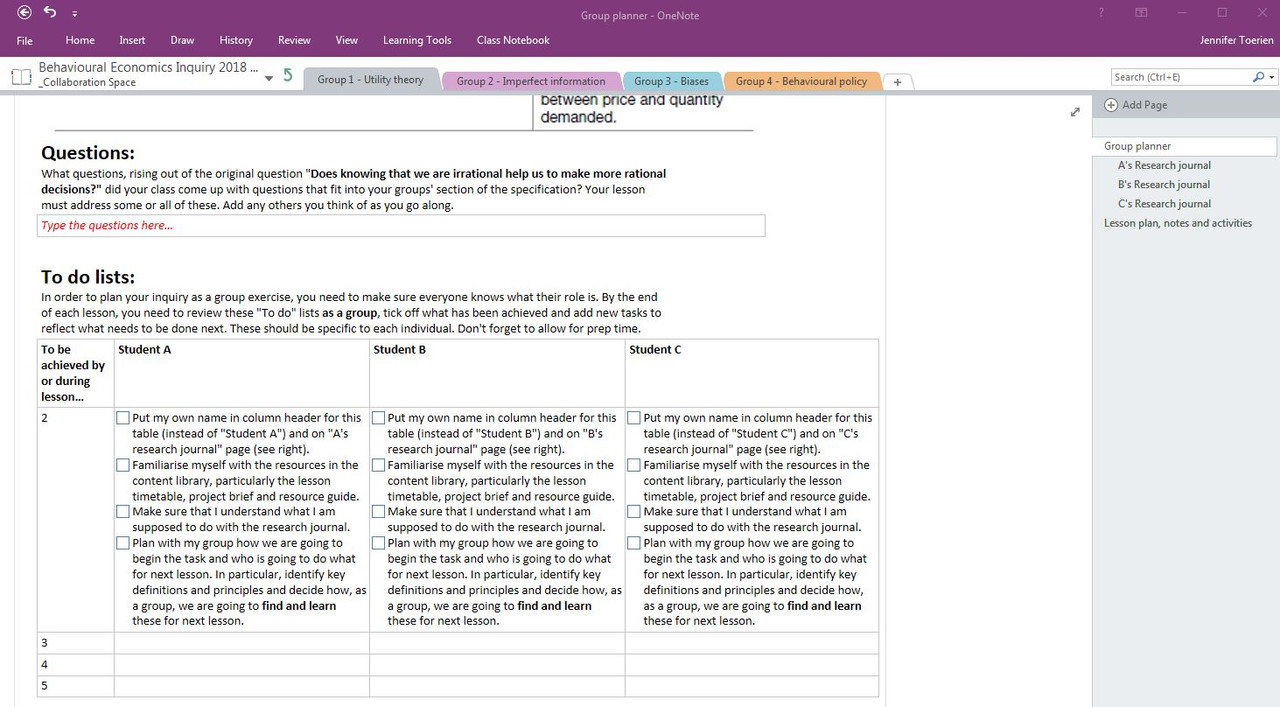The width and height of the screenshot is (1280, 707).
Task: Open the File menu
Action: point(25,40)
